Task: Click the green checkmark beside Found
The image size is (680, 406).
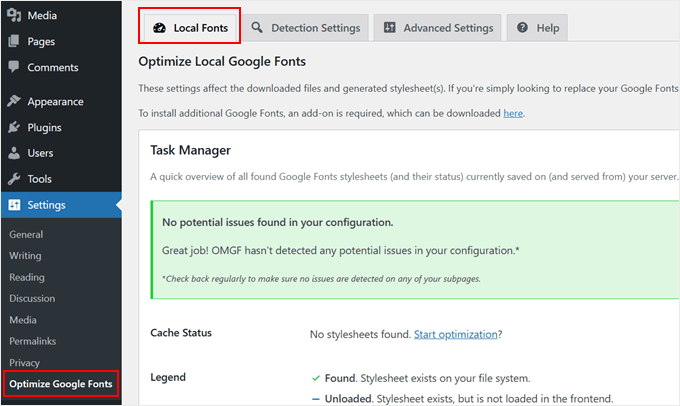Action: point(316,378)
